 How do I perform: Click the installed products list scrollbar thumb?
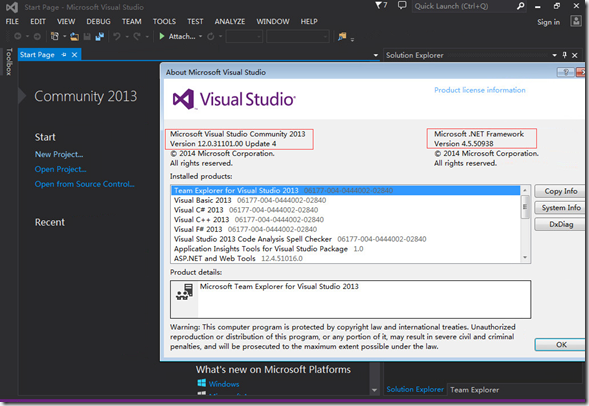click(x=525, y=207)
